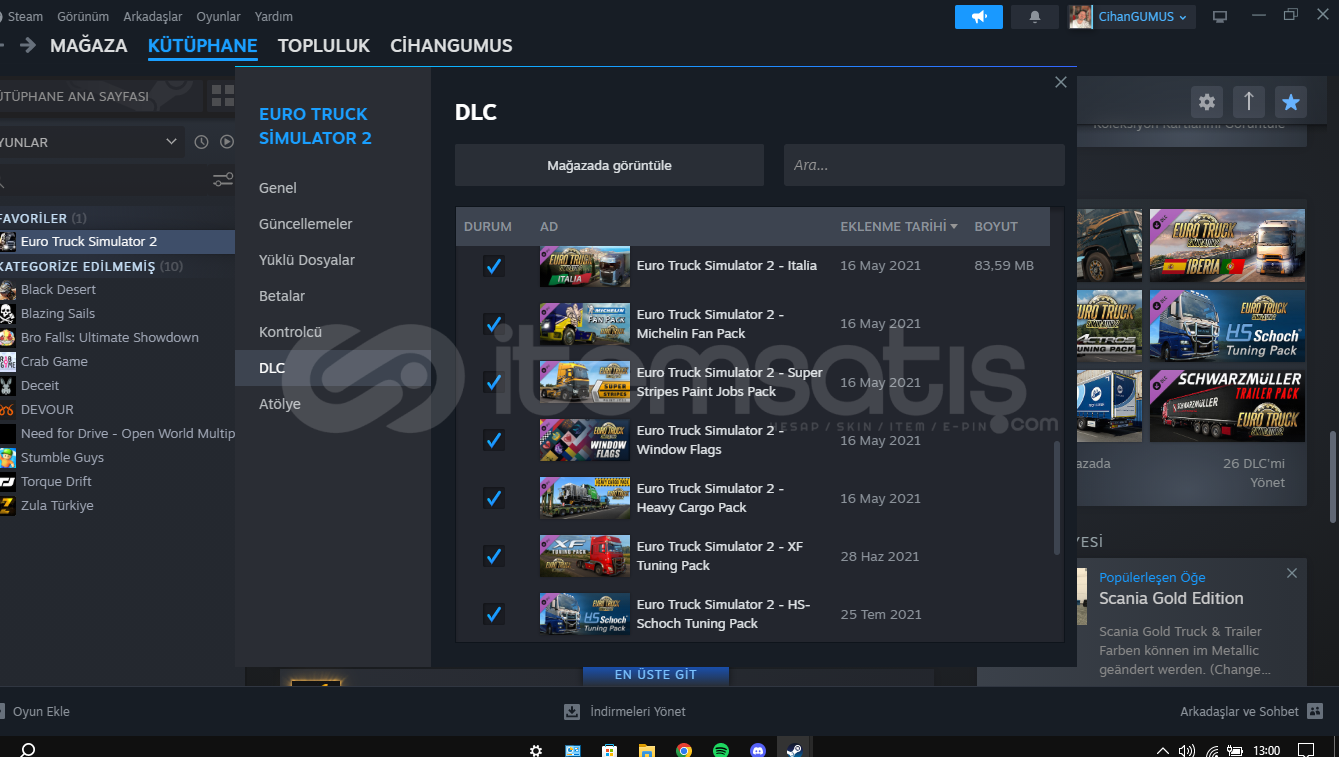Click the Steam taskbar icon
Screen dimensions: 1339x757
pos(794,749)
